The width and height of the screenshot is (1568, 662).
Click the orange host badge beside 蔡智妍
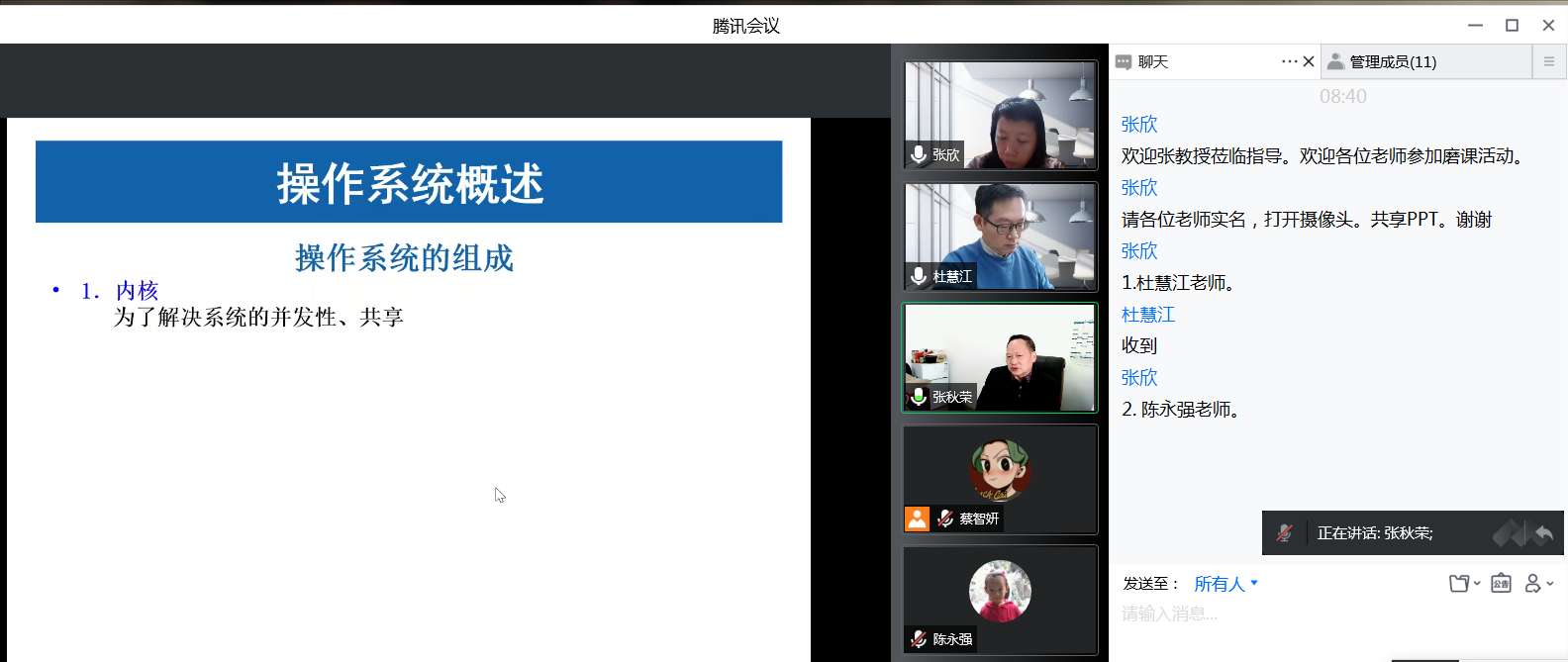(918, 519)
